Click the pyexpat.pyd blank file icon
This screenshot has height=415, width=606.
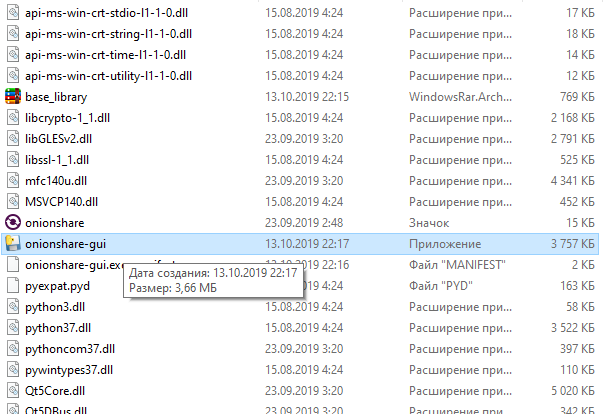(13, 286)
